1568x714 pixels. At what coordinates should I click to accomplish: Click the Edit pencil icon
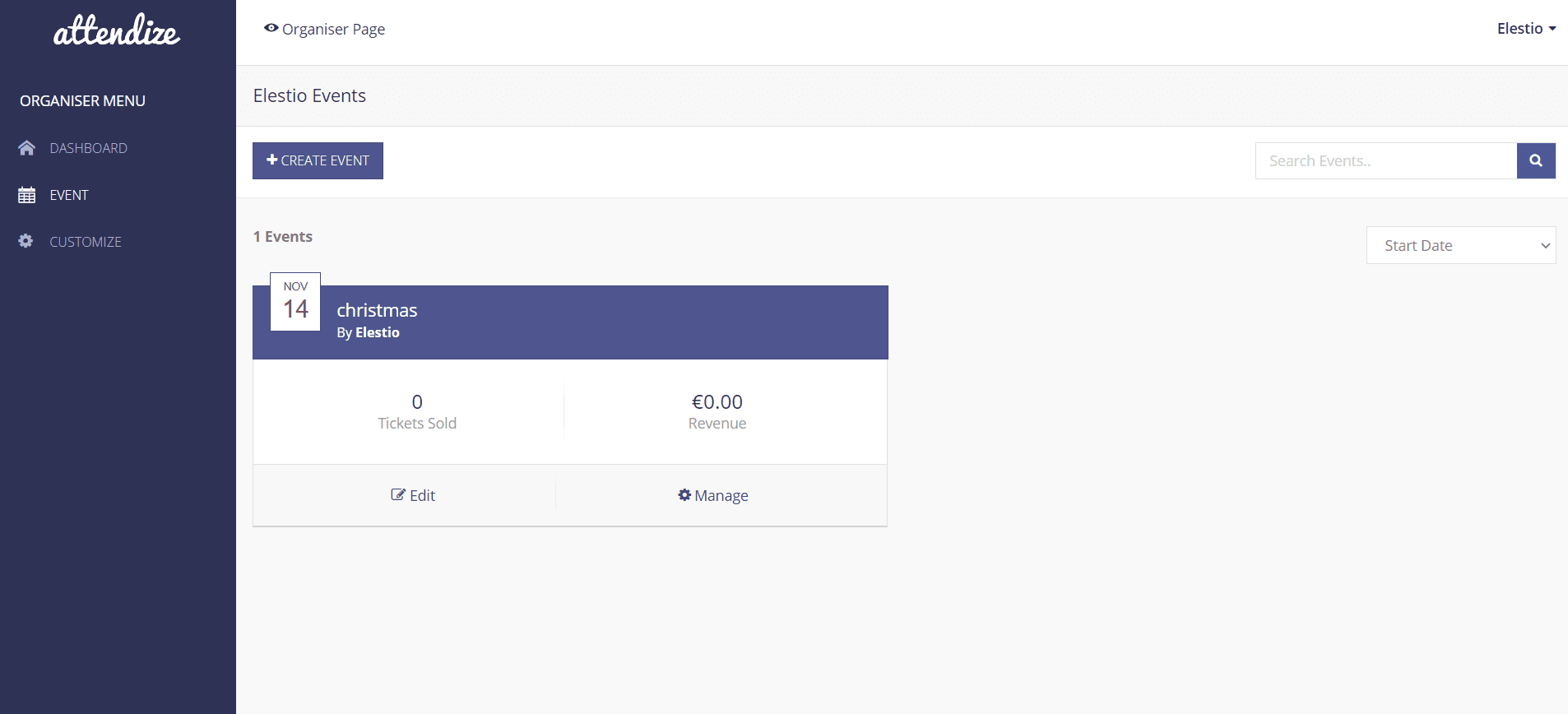coord(398,494)
